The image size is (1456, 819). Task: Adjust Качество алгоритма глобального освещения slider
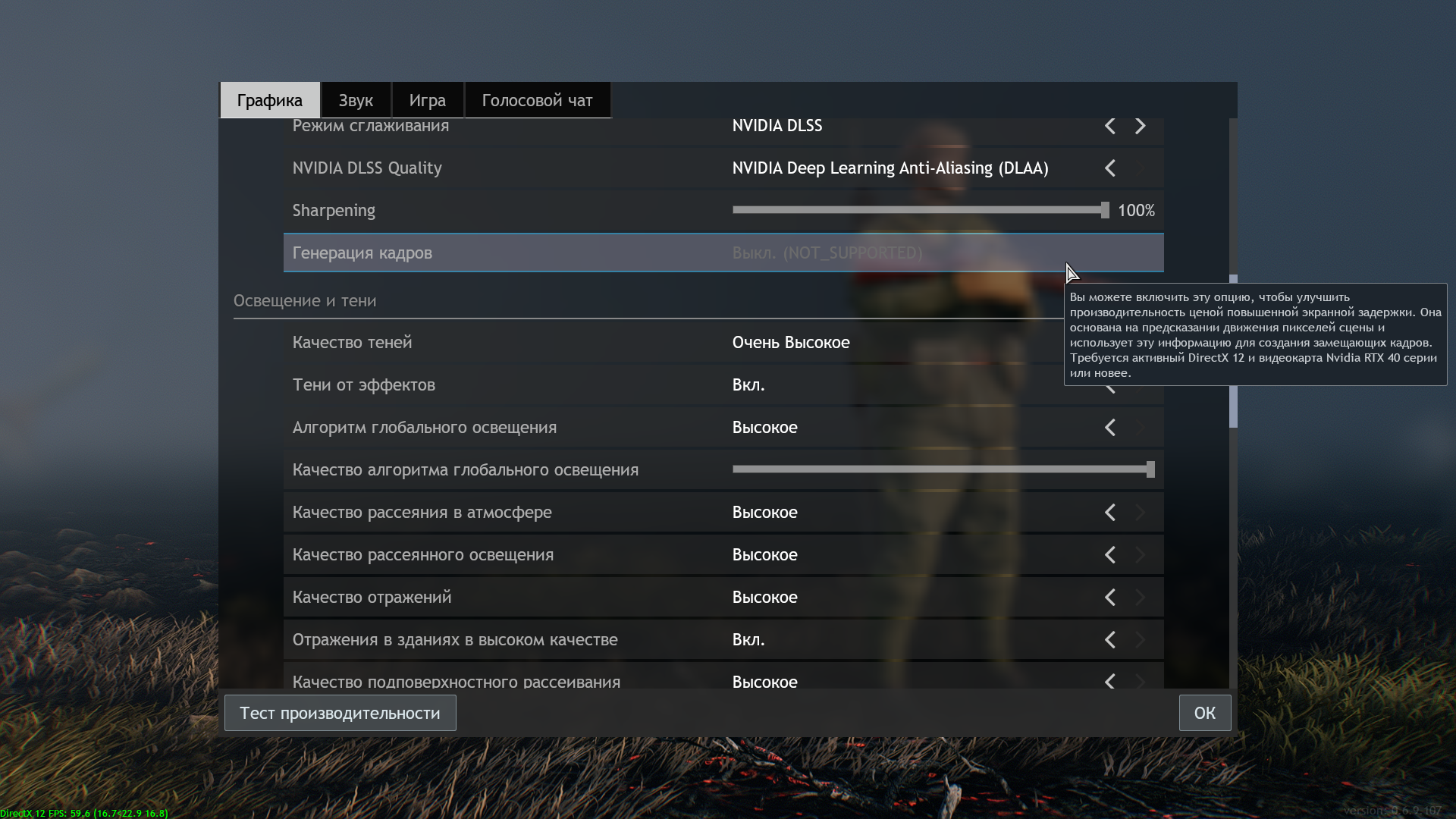point(943,469)
